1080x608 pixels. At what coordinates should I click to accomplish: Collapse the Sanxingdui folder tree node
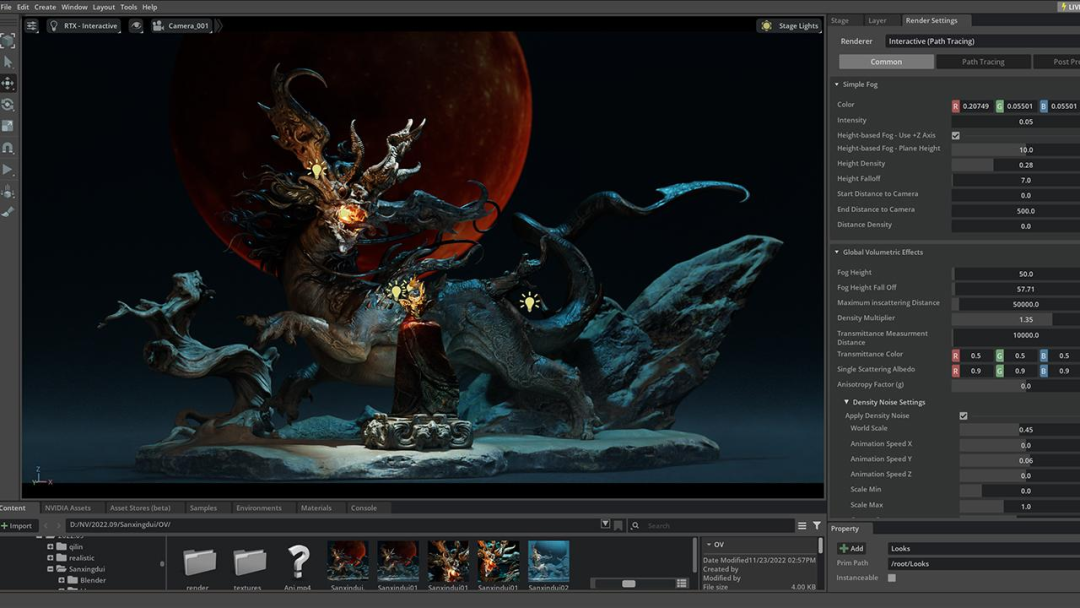coord(50,569)
